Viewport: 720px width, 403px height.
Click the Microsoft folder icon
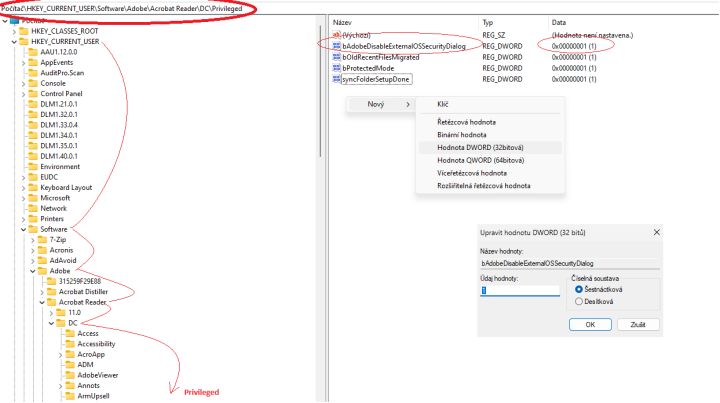[x=33, y=198]
